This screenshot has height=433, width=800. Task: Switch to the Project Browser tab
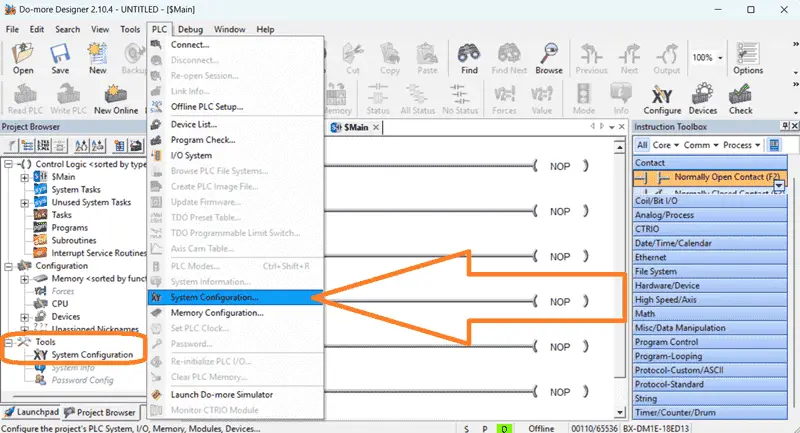click(x=100, y=412)
